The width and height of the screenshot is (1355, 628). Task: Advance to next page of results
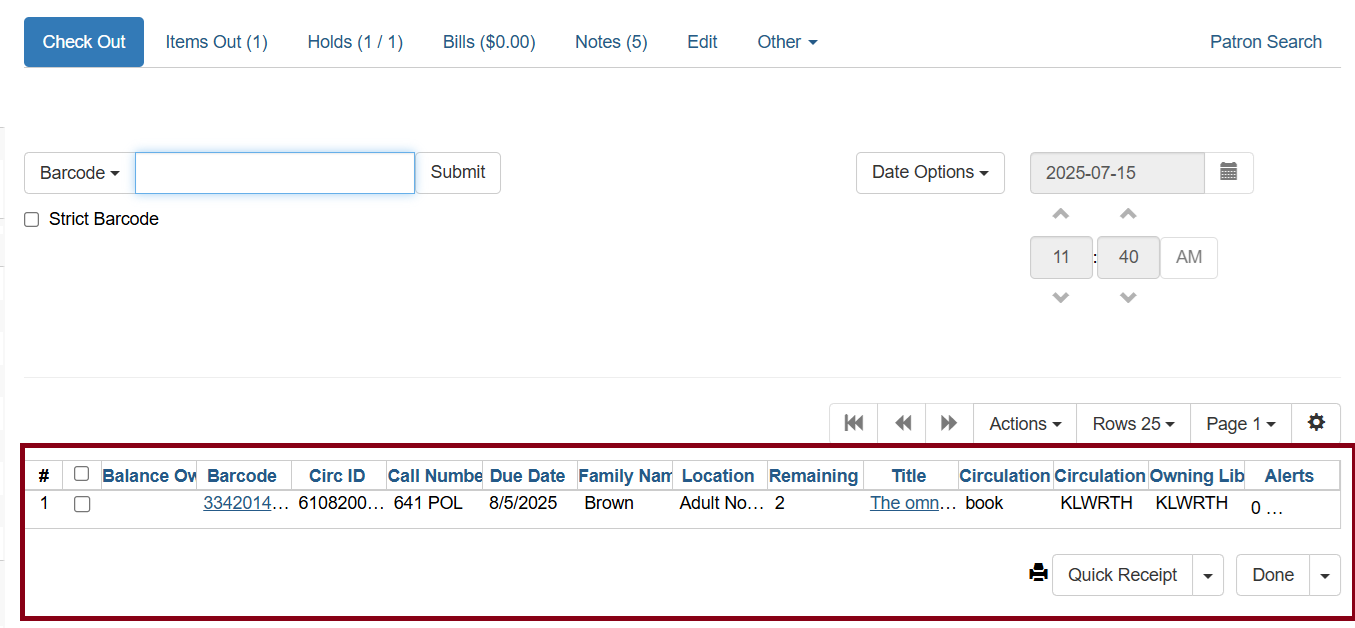point(949,424)
